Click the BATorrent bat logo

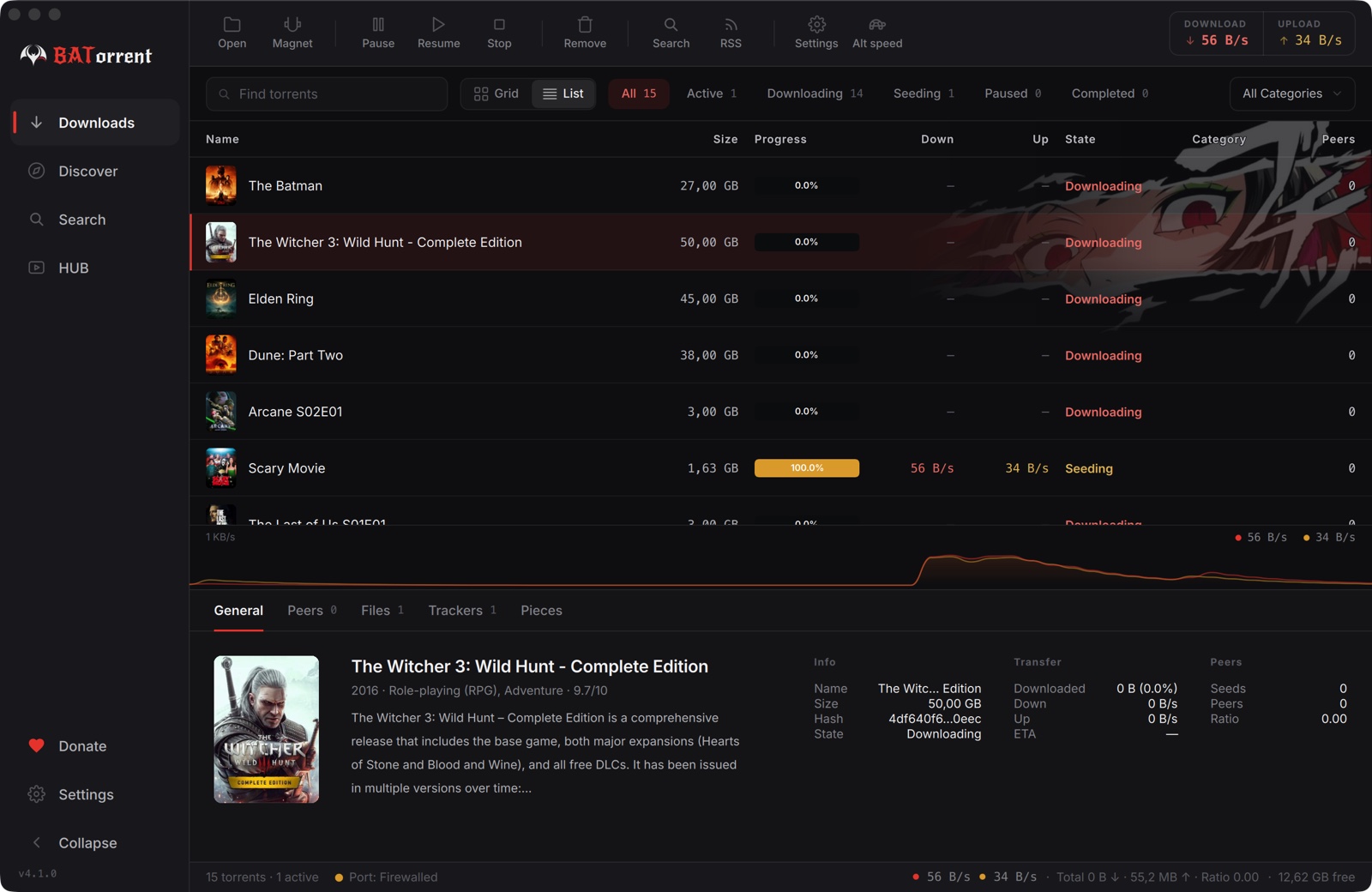(33, 56)
